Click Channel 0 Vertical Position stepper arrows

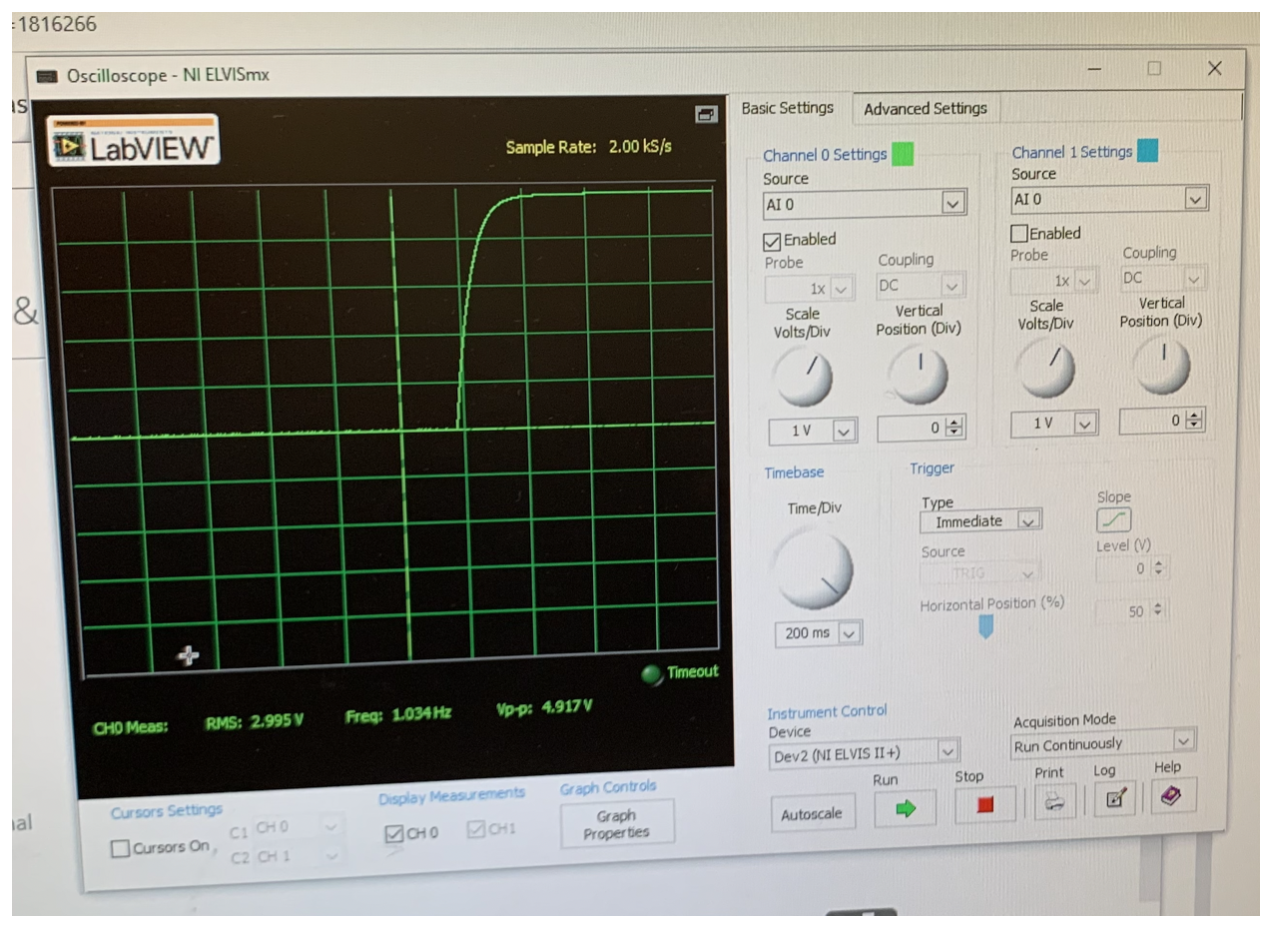point(954,429)
